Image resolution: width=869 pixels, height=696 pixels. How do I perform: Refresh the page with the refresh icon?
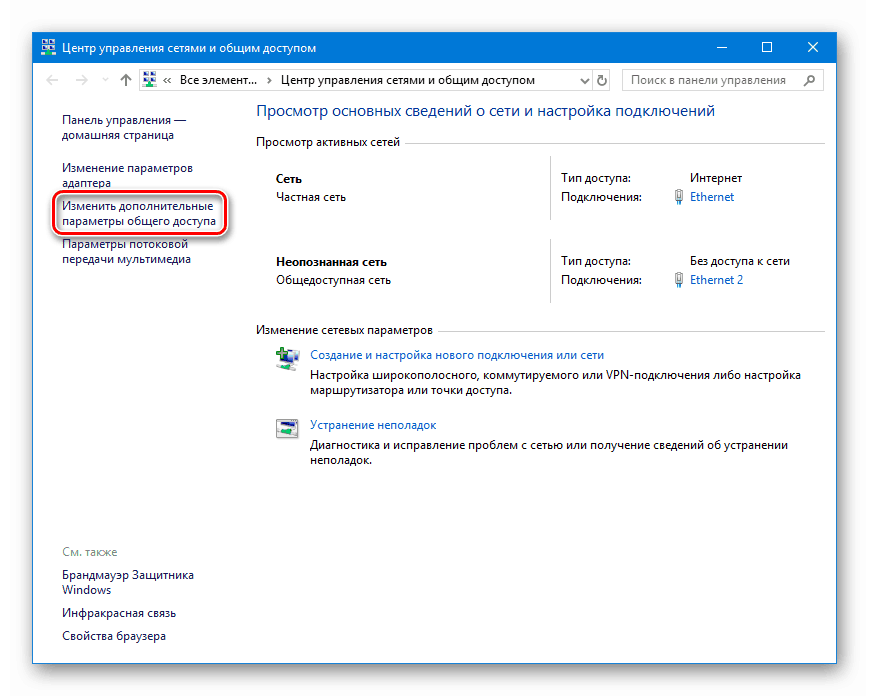click(602, 80)
